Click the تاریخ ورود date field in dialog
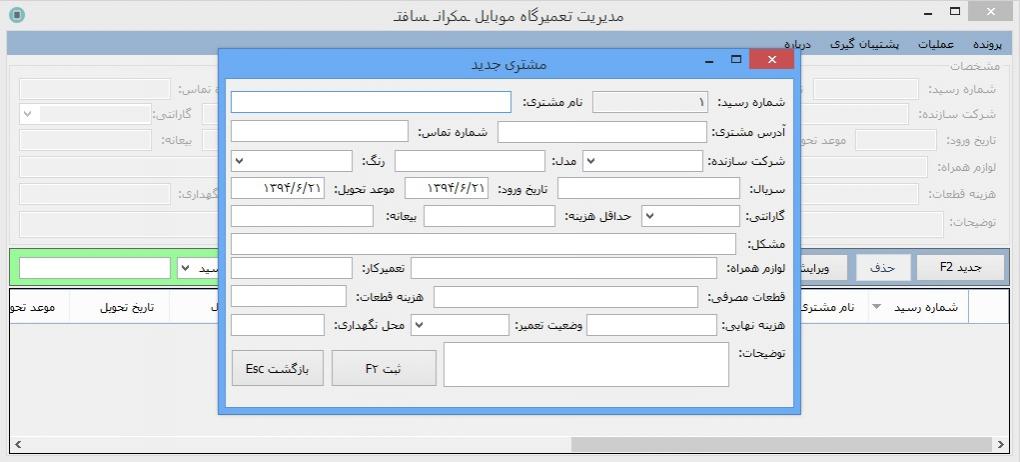The width and height of the screenshot is (1020, 462). point(446,189)
